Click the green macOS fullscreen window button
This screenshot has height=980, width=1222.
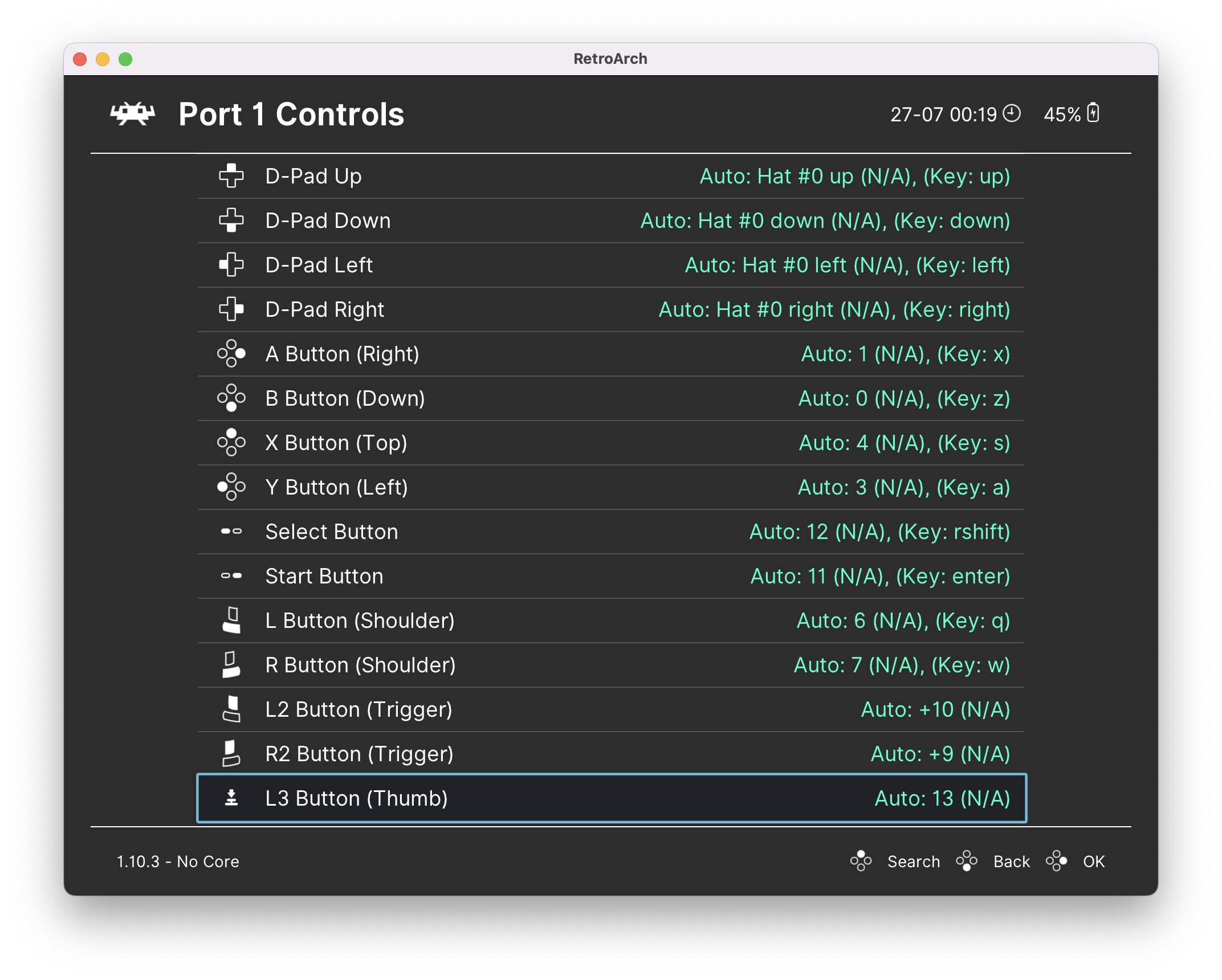tap(125, 59)
